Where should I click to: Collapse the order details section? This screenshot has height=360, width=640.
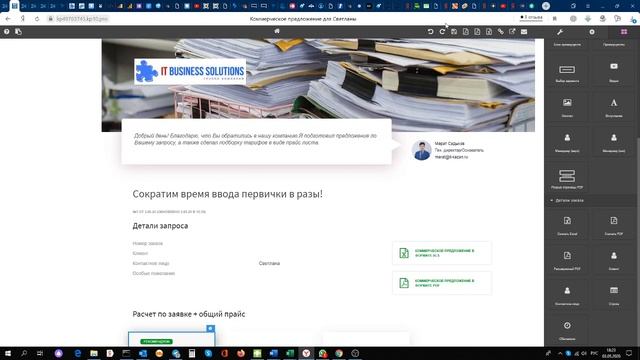[x=567, y=200]
